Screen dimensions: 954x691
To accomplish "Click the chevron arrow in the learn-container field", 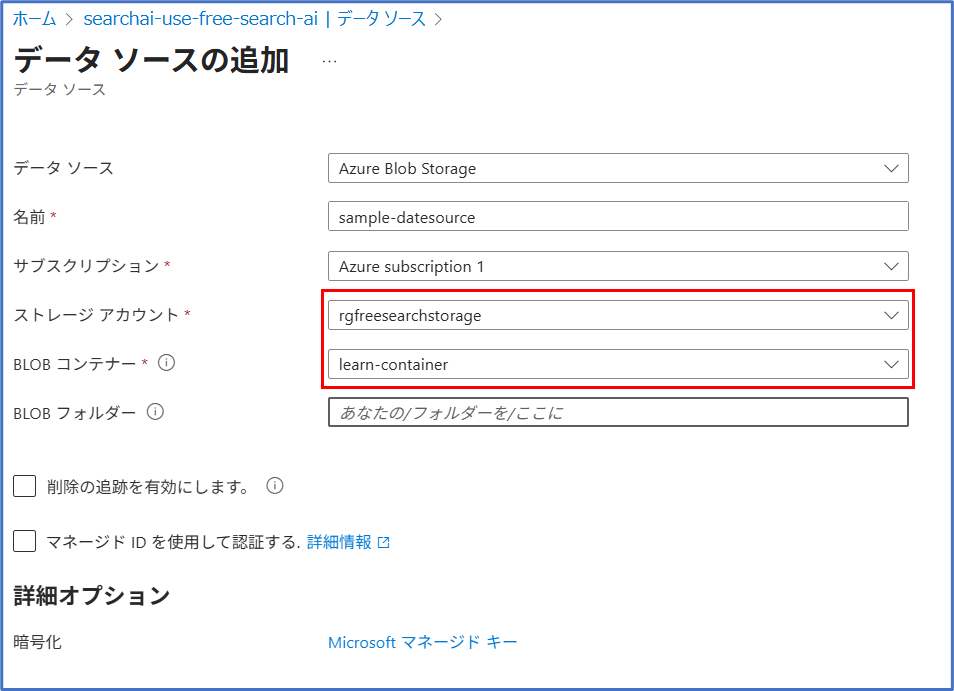I will (x=892, y=364).
